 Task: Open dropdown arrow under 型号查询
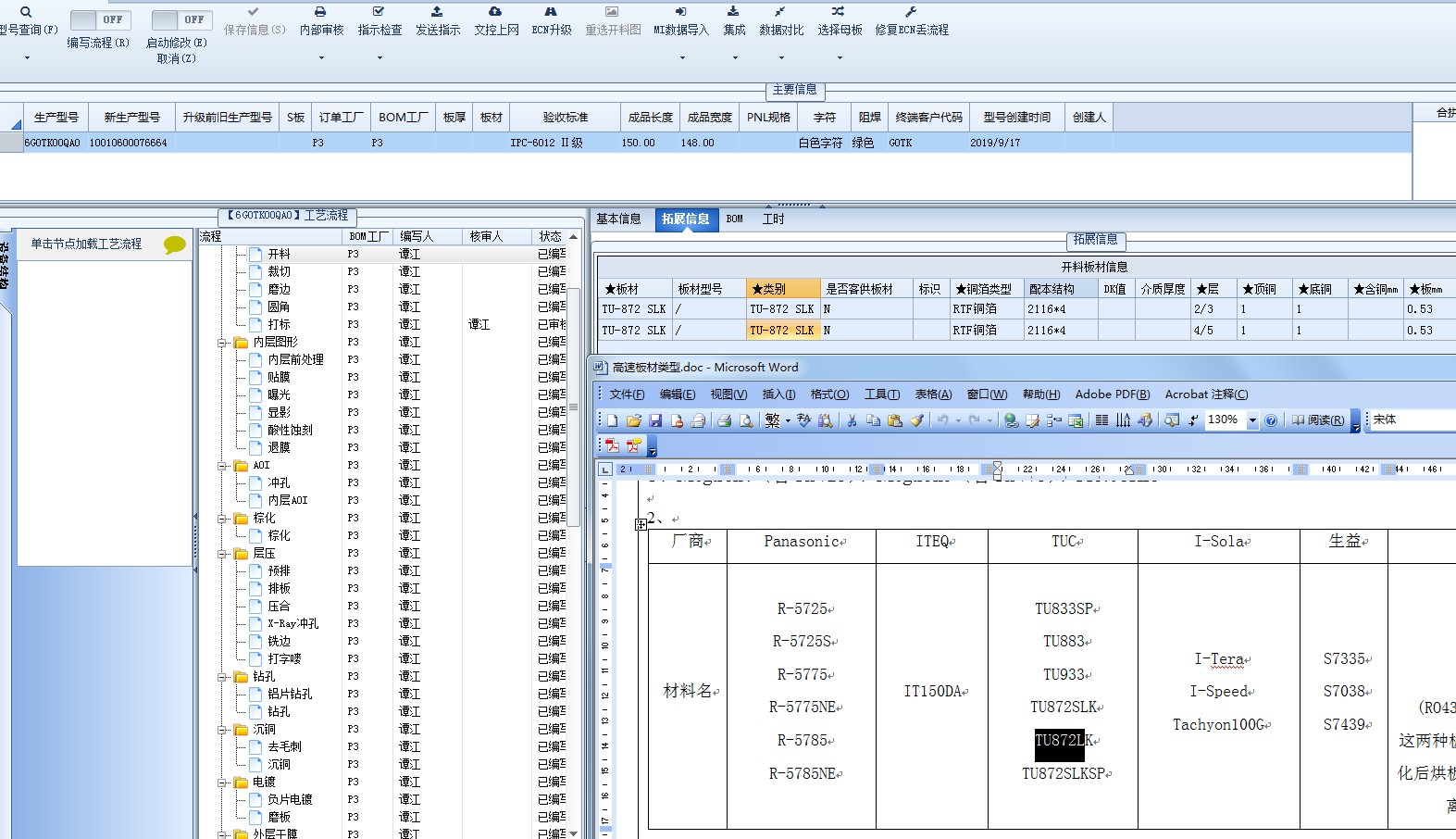coord(27,57)
